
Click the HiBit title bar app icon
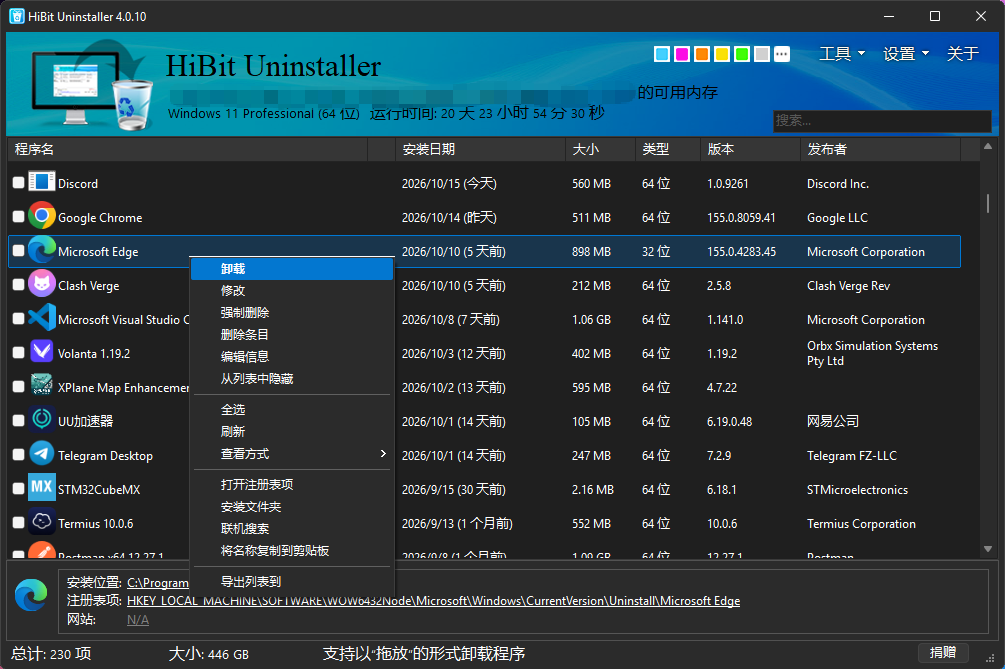17,16
